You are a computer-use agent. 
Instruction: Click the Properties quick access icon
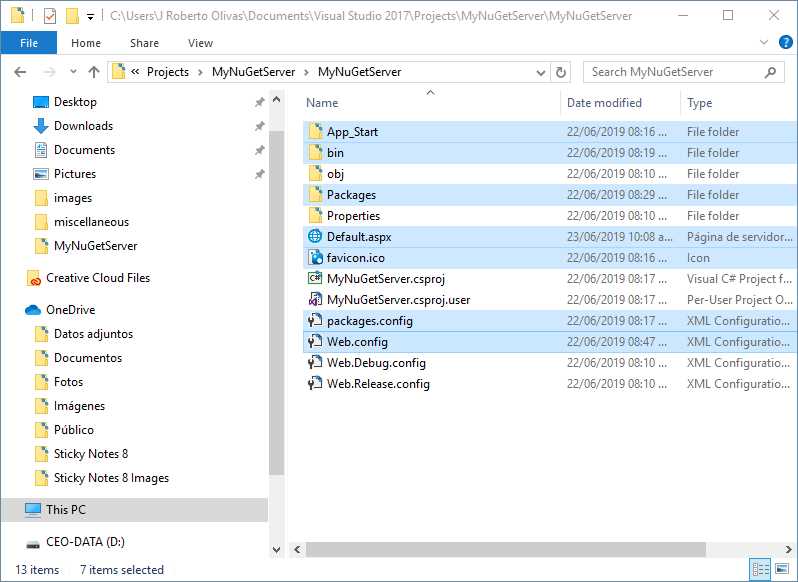pyautogui.click(x=49, y=16)
